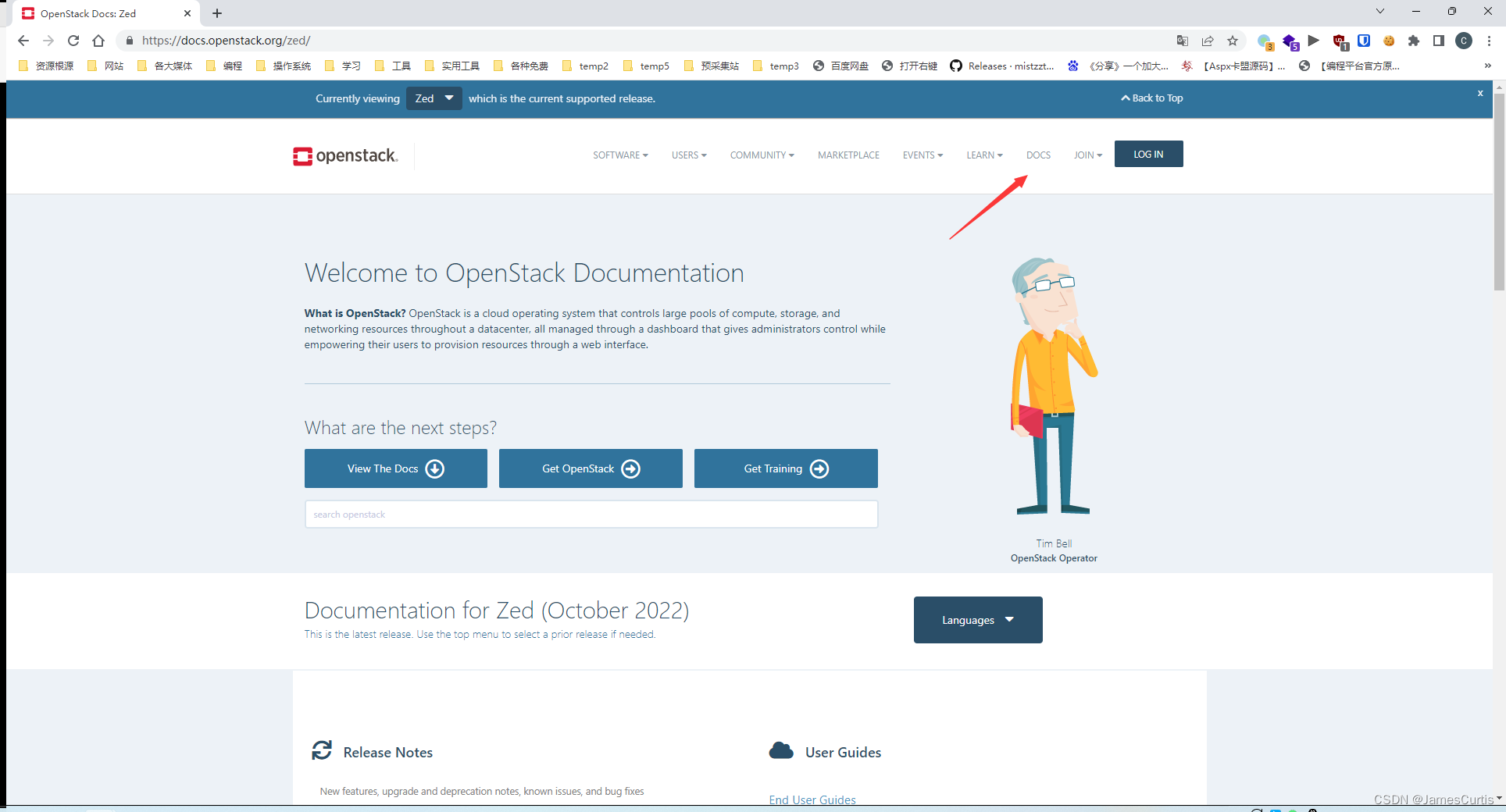Open the green circle extension with badge 3
Image resolution: width=1506 pixels, height=812 pixels.
point(1265,41)
